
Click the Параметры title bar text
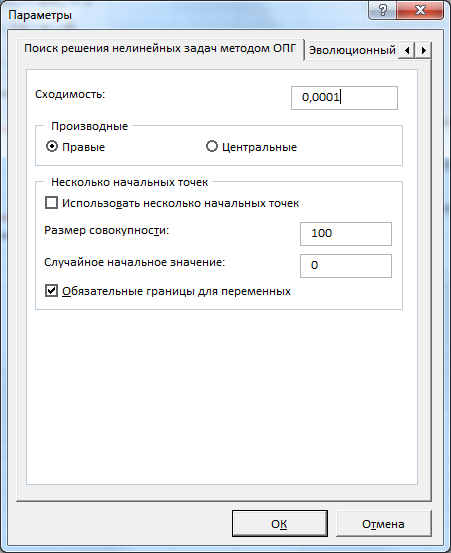pos(40,15)
